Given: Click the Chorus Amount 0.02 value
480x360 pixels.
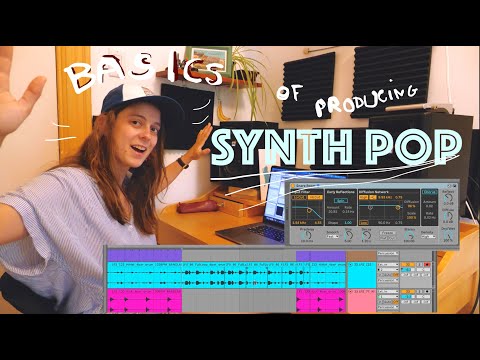Looking at the screenshot, I should (429, 206).
